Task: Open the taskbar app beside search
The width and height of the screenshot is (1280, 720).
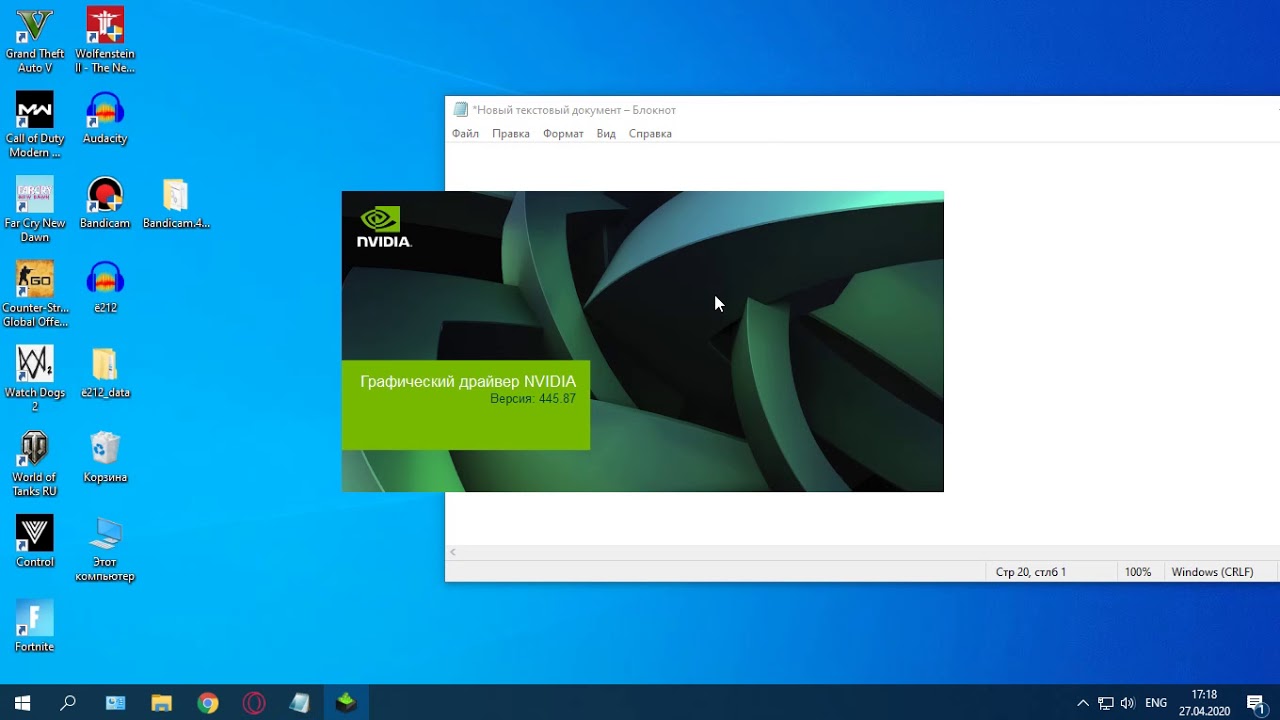Action: [x=115, y=703]
